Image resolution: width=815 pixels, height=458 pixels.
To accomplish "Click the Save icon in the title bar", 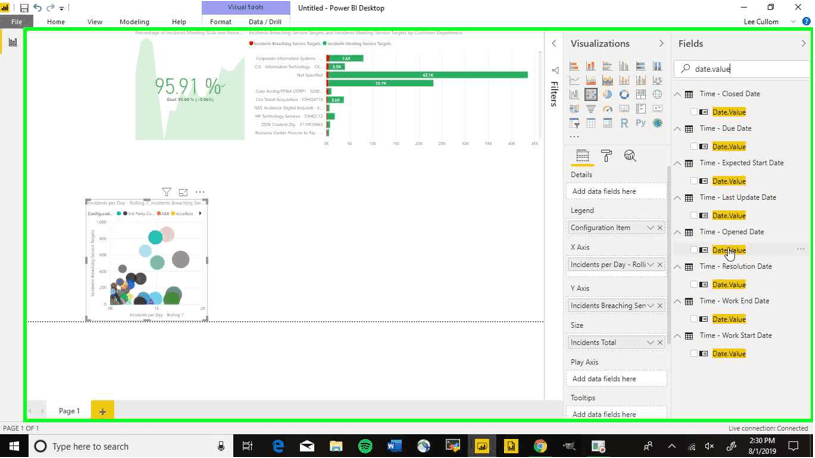I will coord(24,8).
